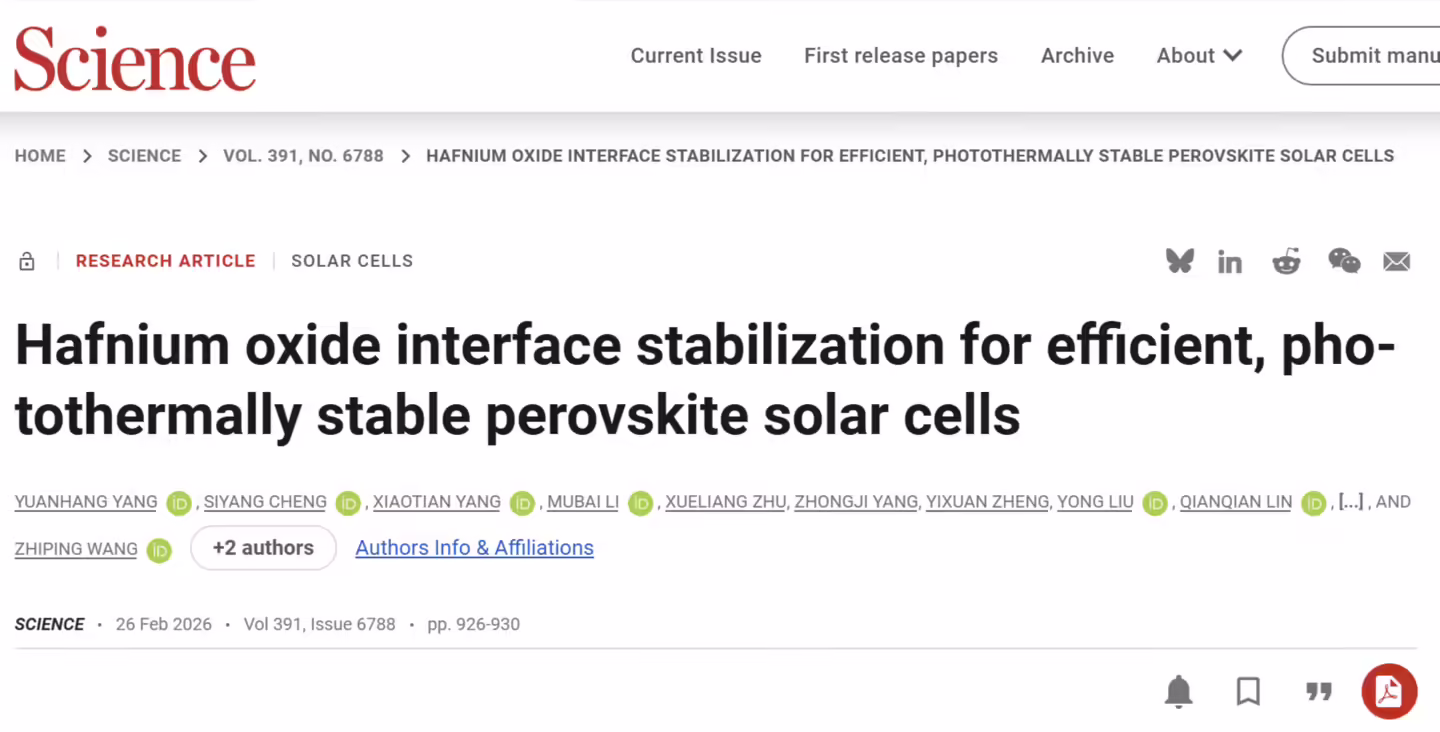
Task: Share article on Bluesky
Action: coord(1180,262)
